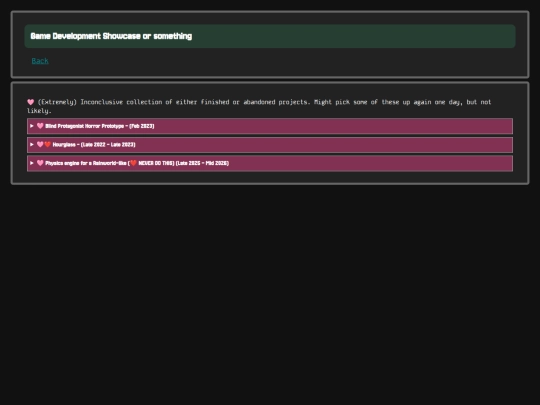The image size is (540, 405).
Task: Expand the Hourglass project section
Action: coord(270,145)
